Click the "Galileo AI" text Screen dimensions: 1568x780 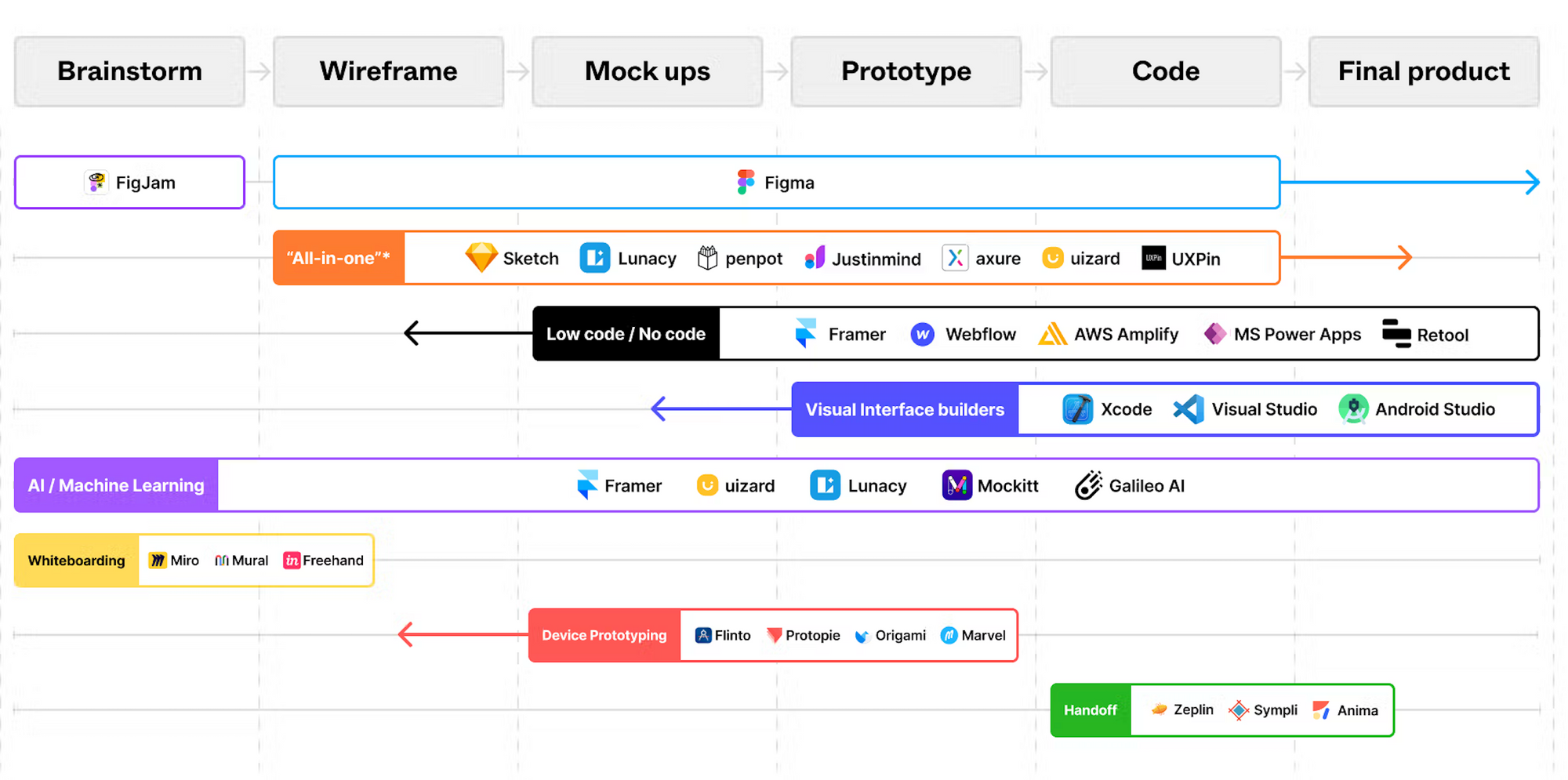[x=1147, y=486]
